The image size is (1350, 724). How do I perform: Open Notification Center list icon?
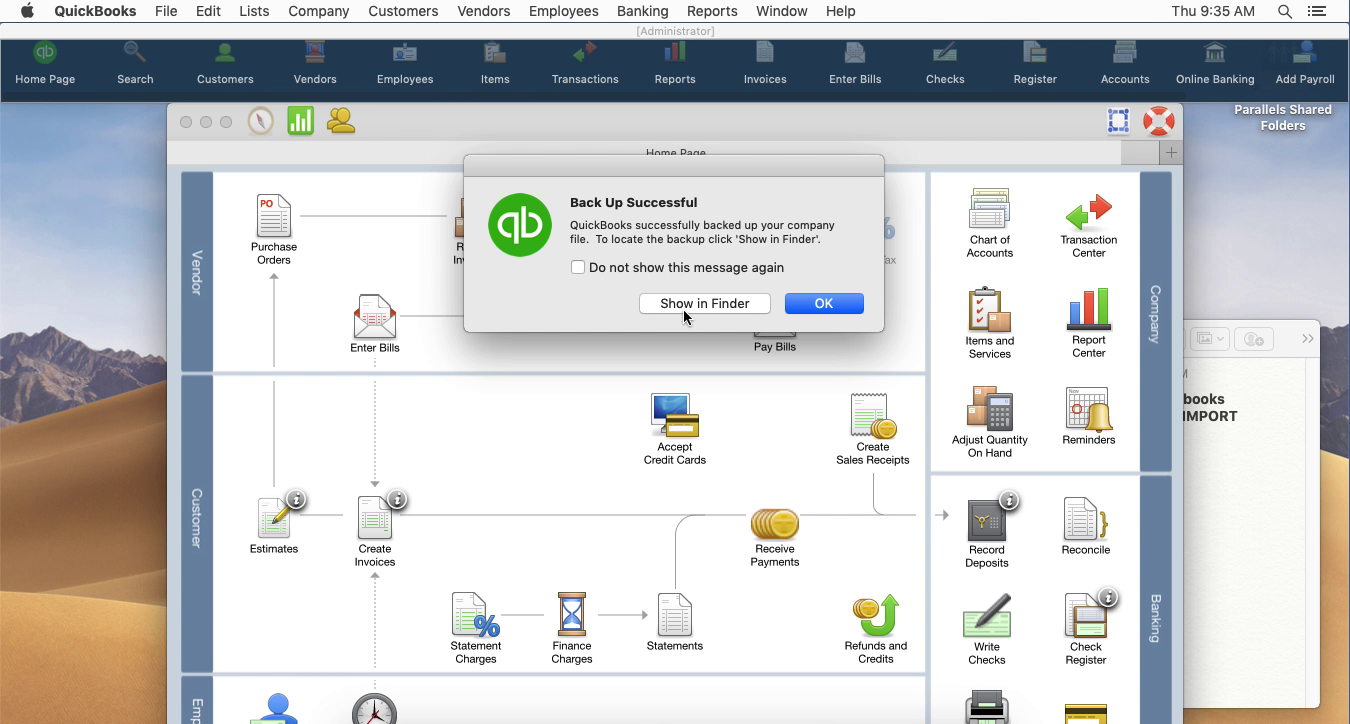(1317, 11)
